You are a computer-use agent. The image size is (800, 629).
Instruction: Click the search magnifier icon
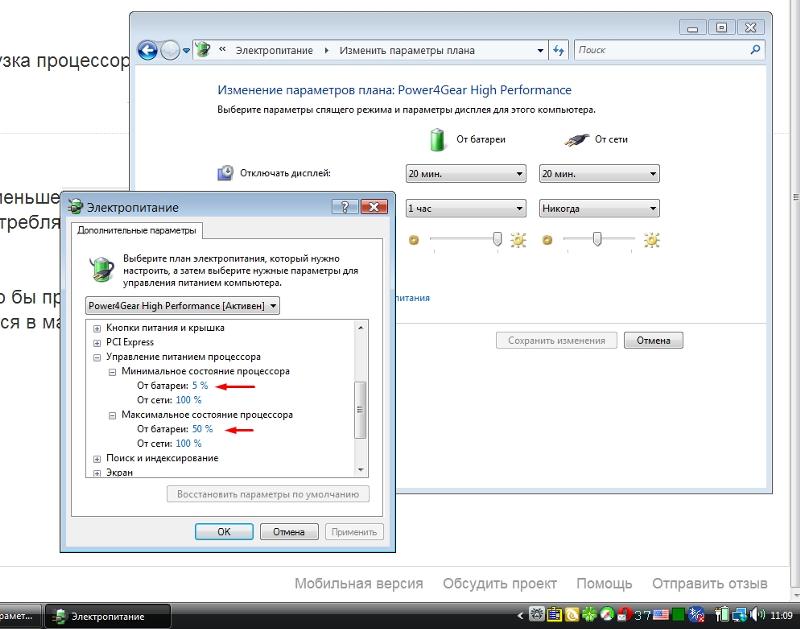point(755,49)
